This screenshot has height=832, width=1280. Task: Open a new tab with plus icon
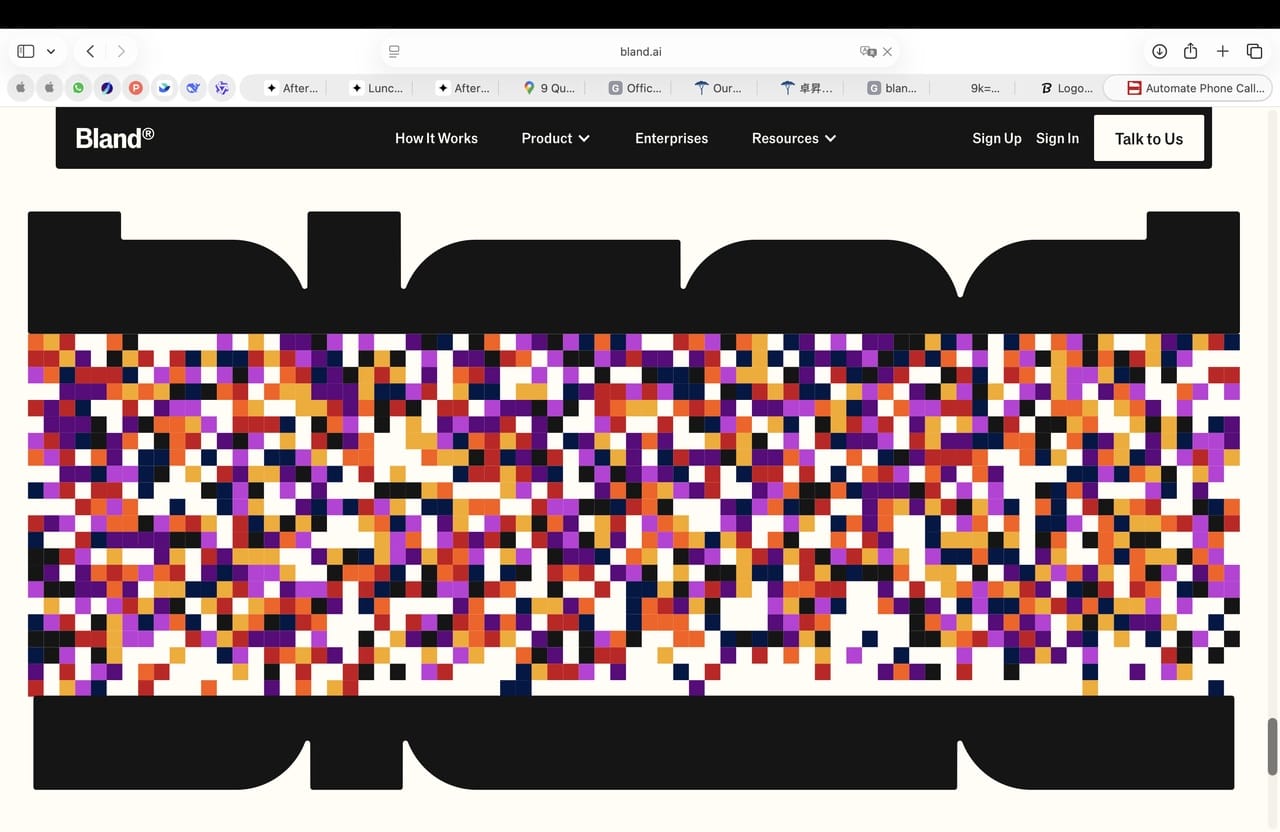1222,51
